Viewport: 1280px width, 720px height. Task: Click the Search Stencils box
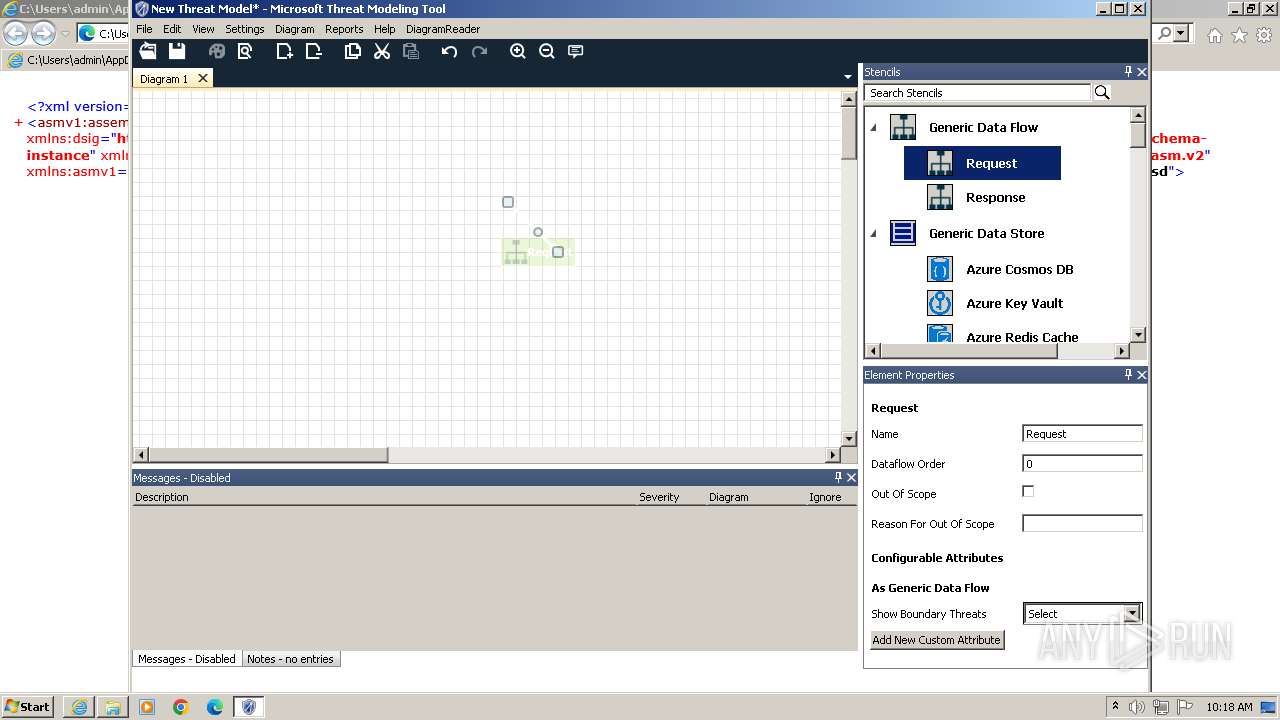point(978,92)
